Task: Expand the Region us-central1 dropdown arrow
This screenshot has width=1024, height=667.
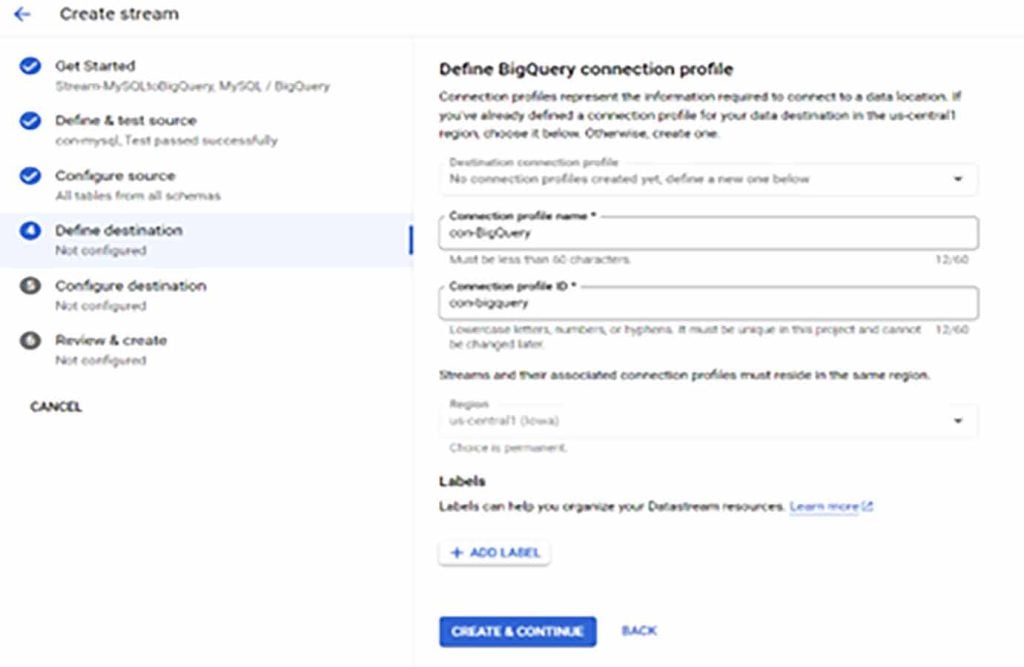Action: pos(957,421)
